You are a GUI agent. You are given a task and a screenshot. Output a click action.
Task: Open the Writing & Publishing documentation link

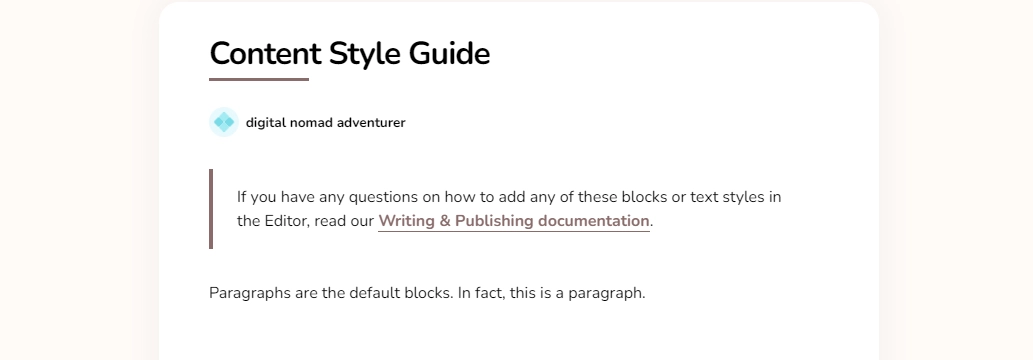tap(514, 221)
